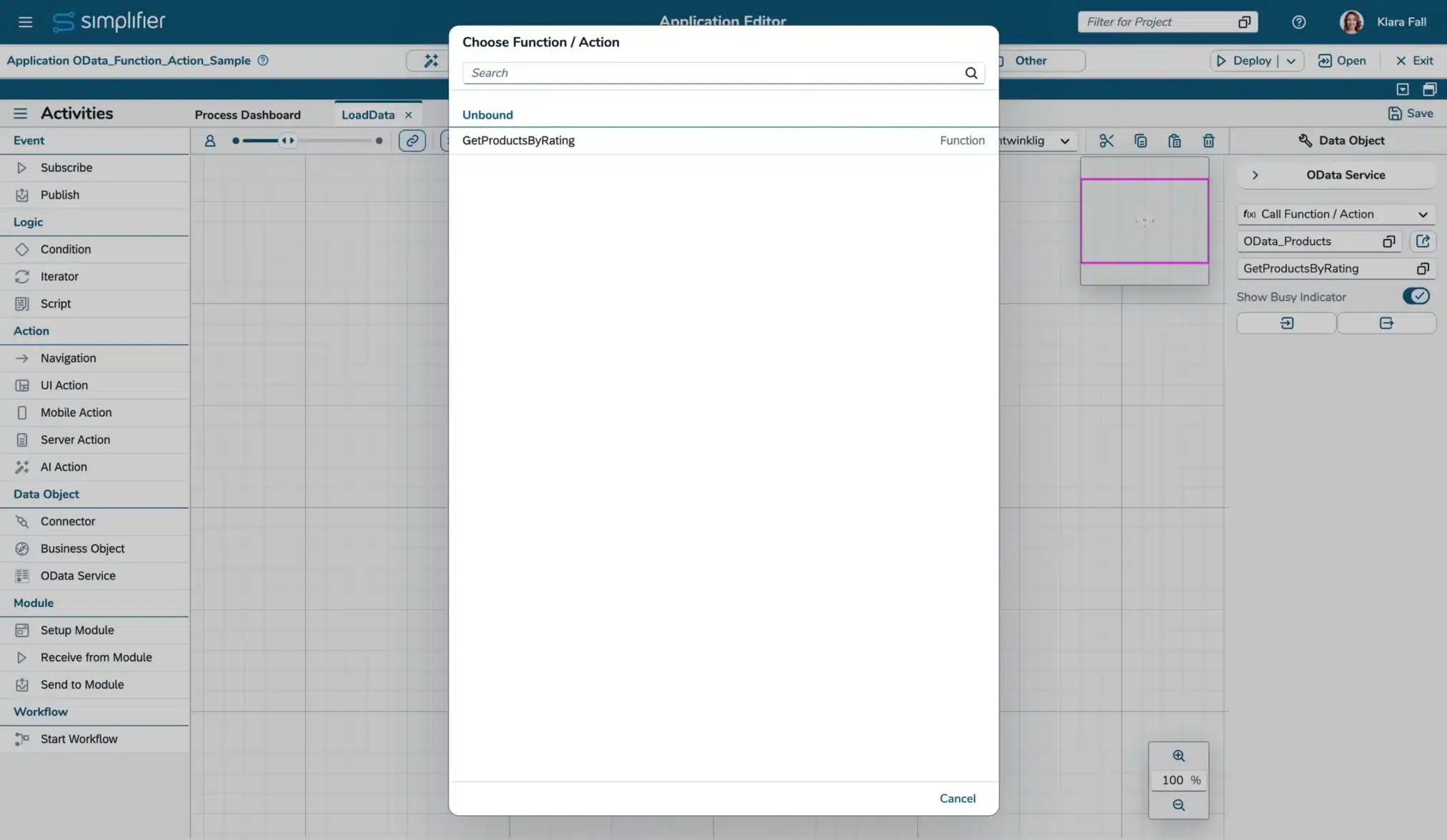Open OData_Products in external editor icon

(1423, 242)
